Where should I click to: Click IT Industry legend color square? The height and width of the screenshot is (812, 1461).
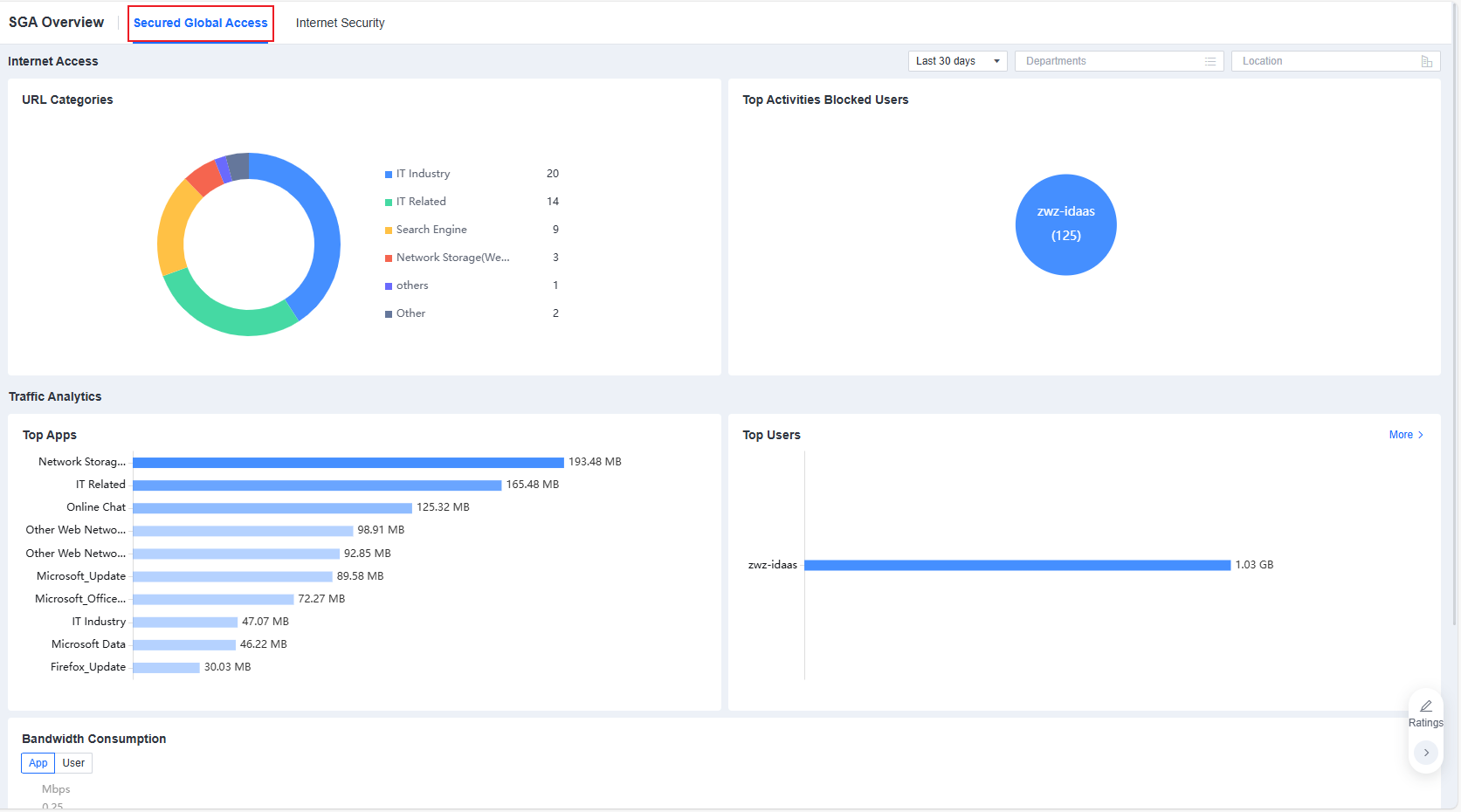point(389,175)
